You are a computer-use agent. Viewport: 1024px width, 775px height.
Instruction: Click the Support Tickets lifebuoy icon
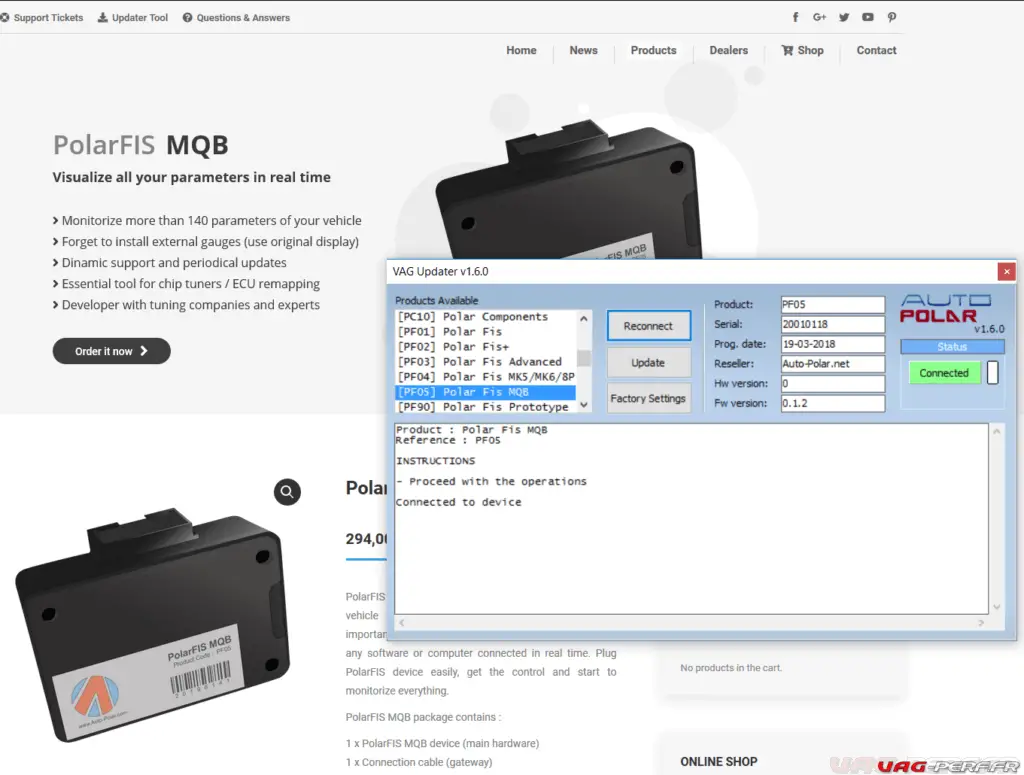pos(5,18)
